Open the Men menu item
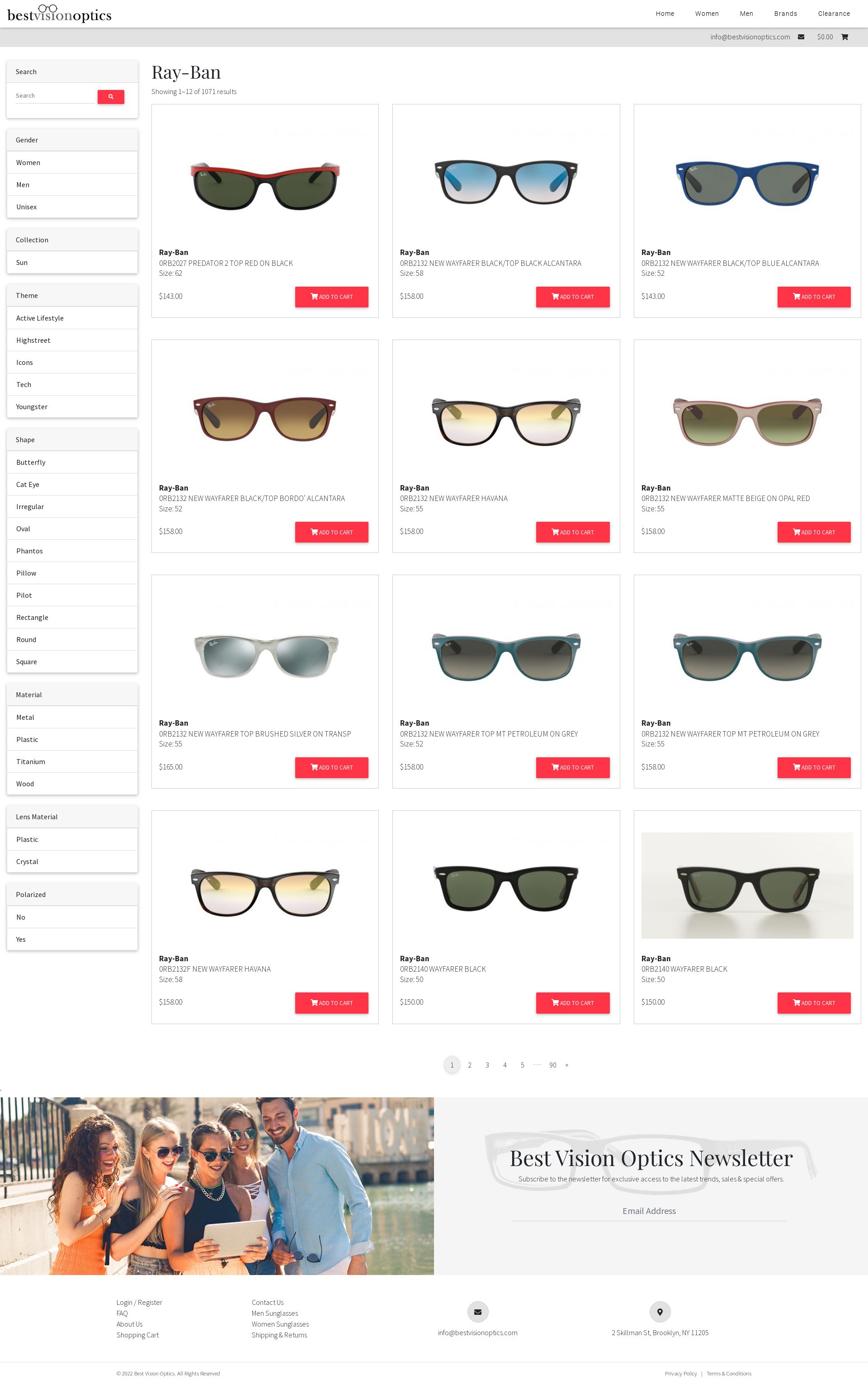868x1384 pixels. 746,14
